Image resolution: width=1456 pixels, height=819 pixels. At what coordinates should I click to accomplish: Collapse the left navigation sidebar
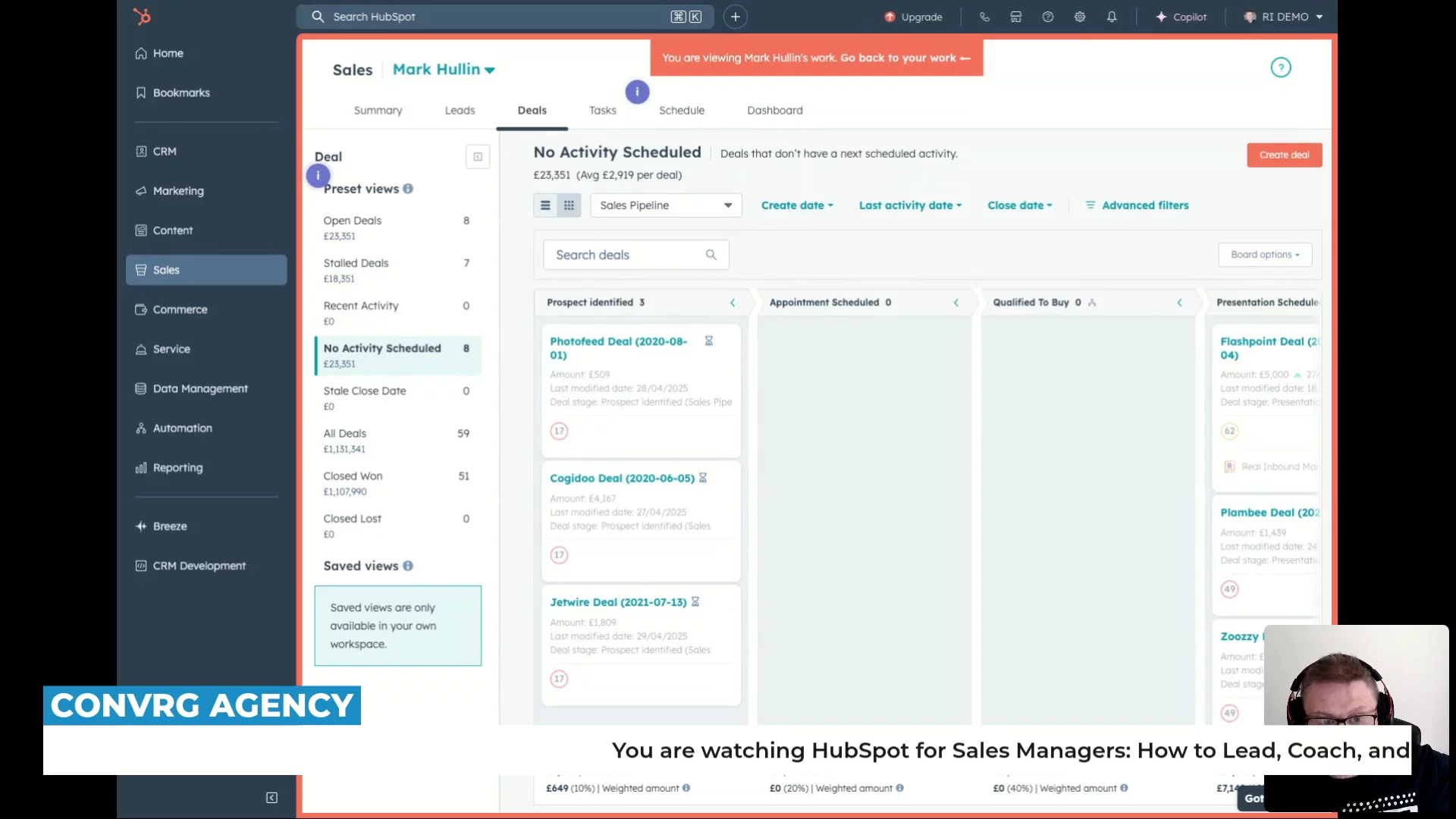click(x=271, y=797)
